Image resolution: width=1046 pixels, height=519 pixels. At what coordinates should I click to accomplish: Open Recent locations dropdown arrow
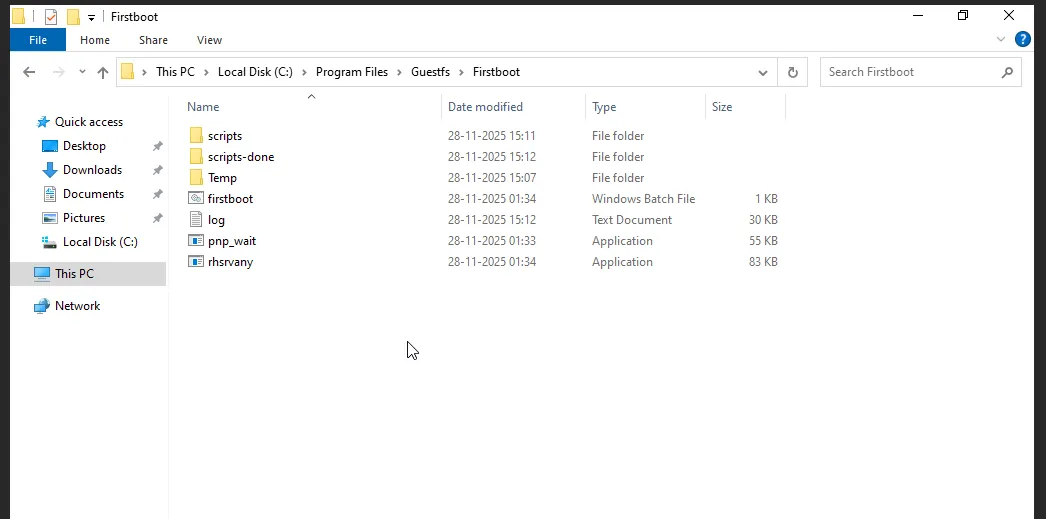pos(81,72)
